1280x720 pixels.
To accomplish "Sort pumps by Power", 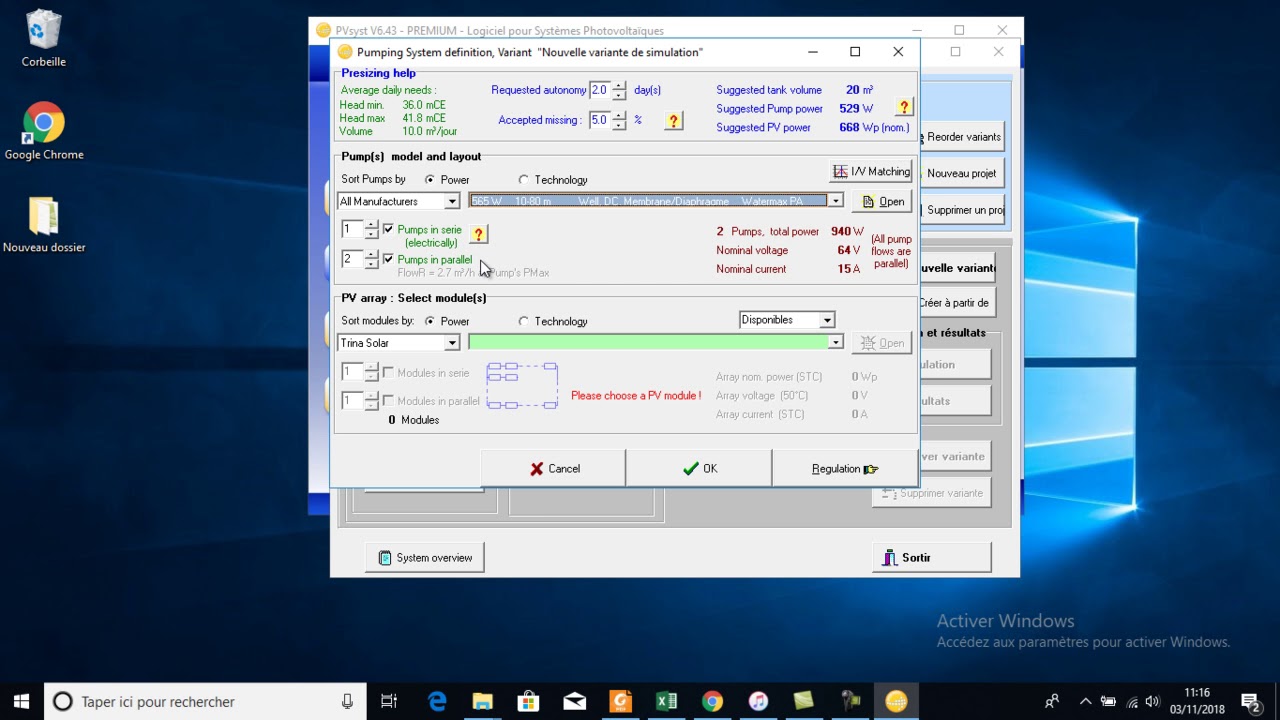I will pos(430,180).
